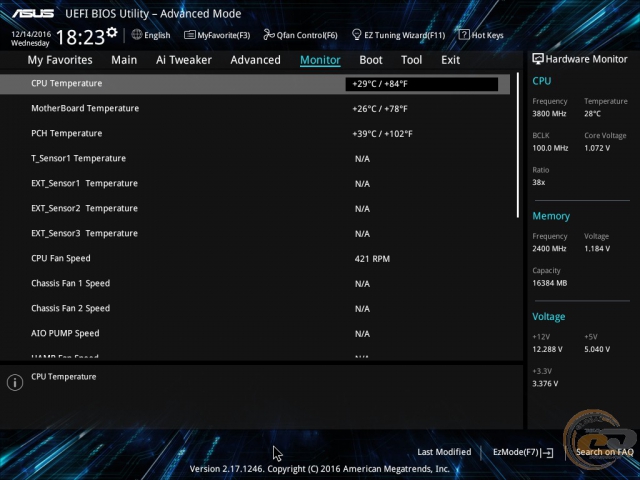Open Hot Keys question-mark icon
Image resolution: width=640 pixels, height=480 pixels.
(464, 35)
